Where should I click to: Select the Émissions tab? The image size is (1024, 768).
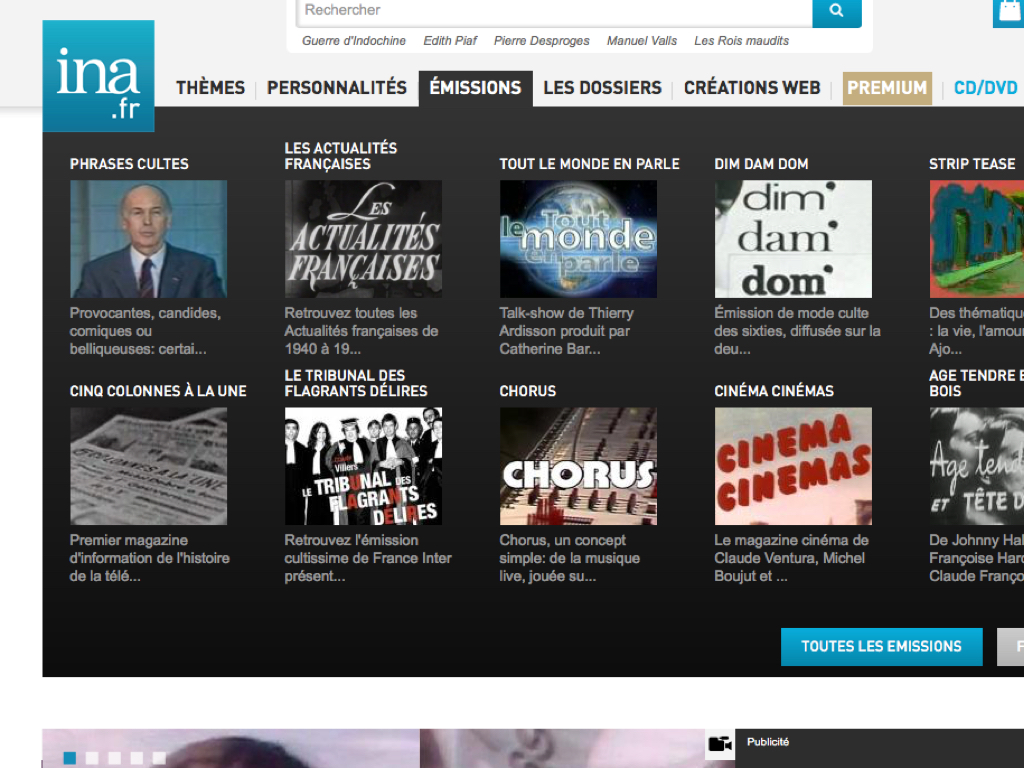pos(475,88)
